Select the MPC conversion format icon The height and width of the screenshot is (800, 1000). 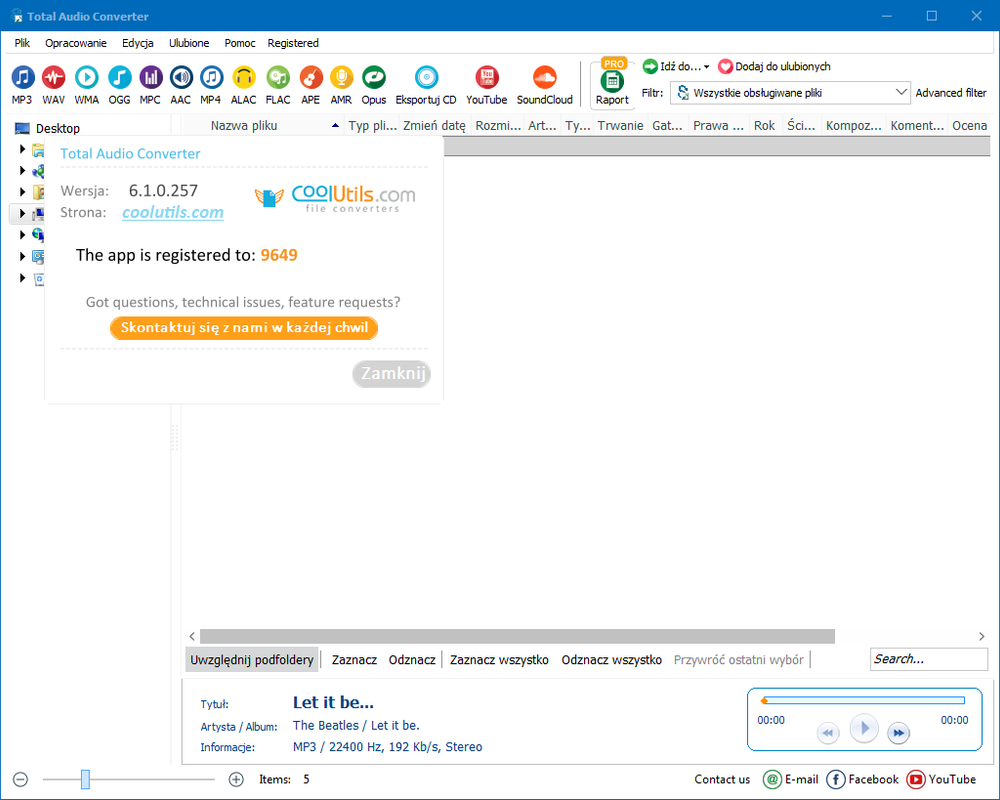pyautogui.click(x=151, y=85)
